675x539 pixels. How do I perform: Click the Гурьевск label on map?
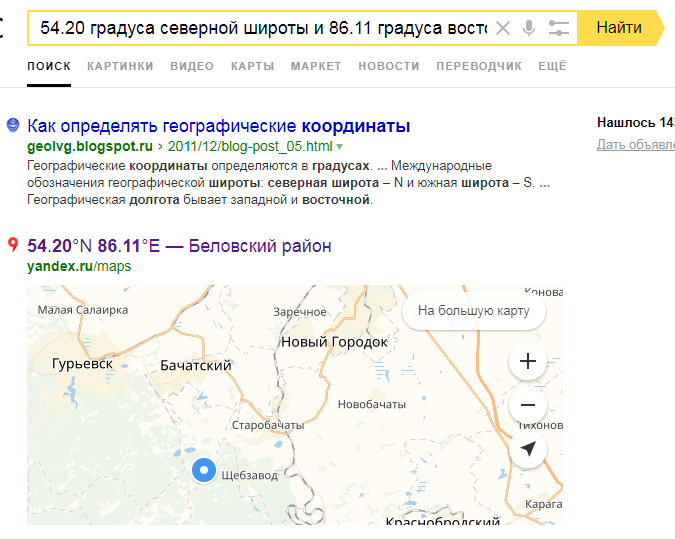tap(82, 364)
